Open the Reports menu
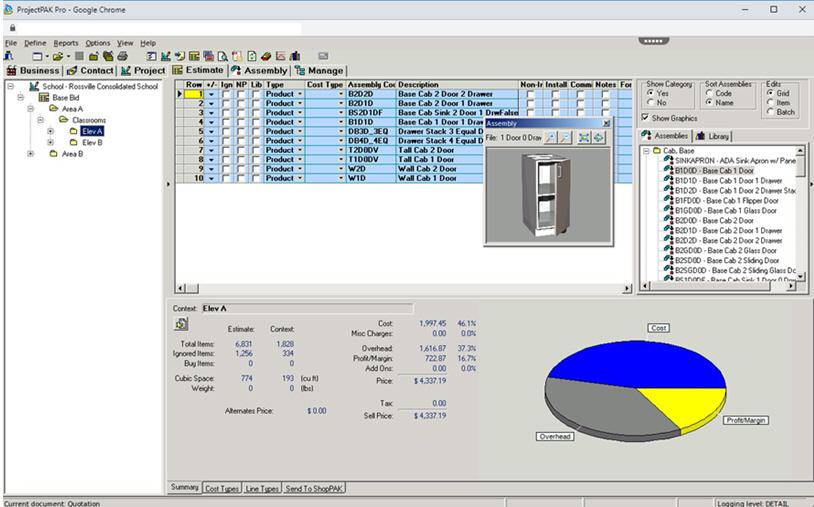814x507 pixels. pos(66,43)
